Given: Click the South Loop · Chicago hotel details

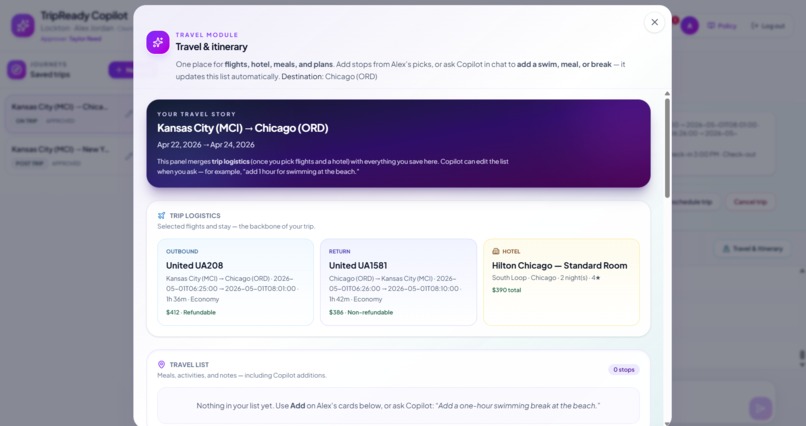Looking at the screenshot, I should [x=546, y=277].
